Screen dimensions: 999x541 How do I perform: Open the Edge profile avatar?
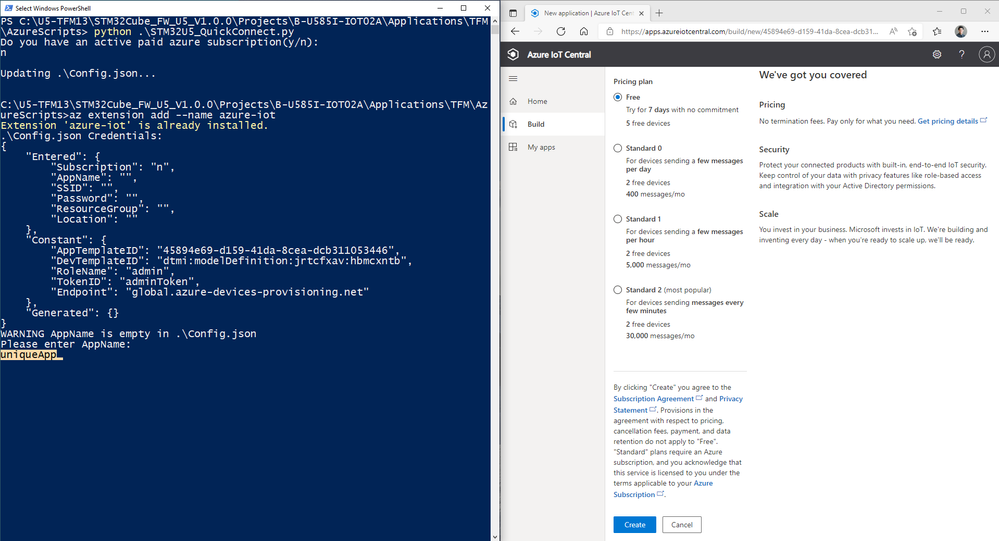pyautogui.click(x=961, y=31)
